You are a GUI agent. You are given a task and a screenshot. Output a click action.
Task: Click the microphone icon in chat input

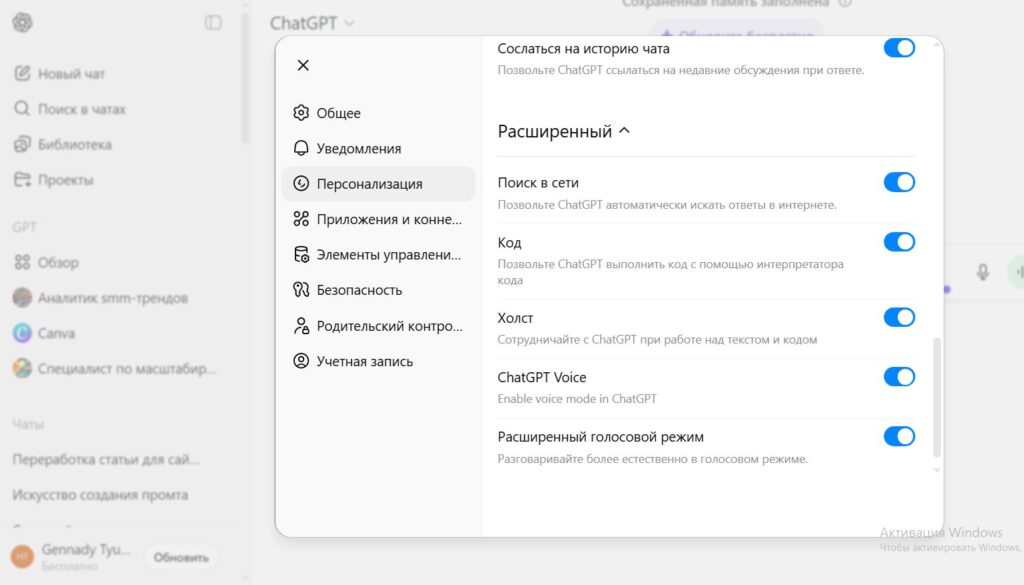983,272
